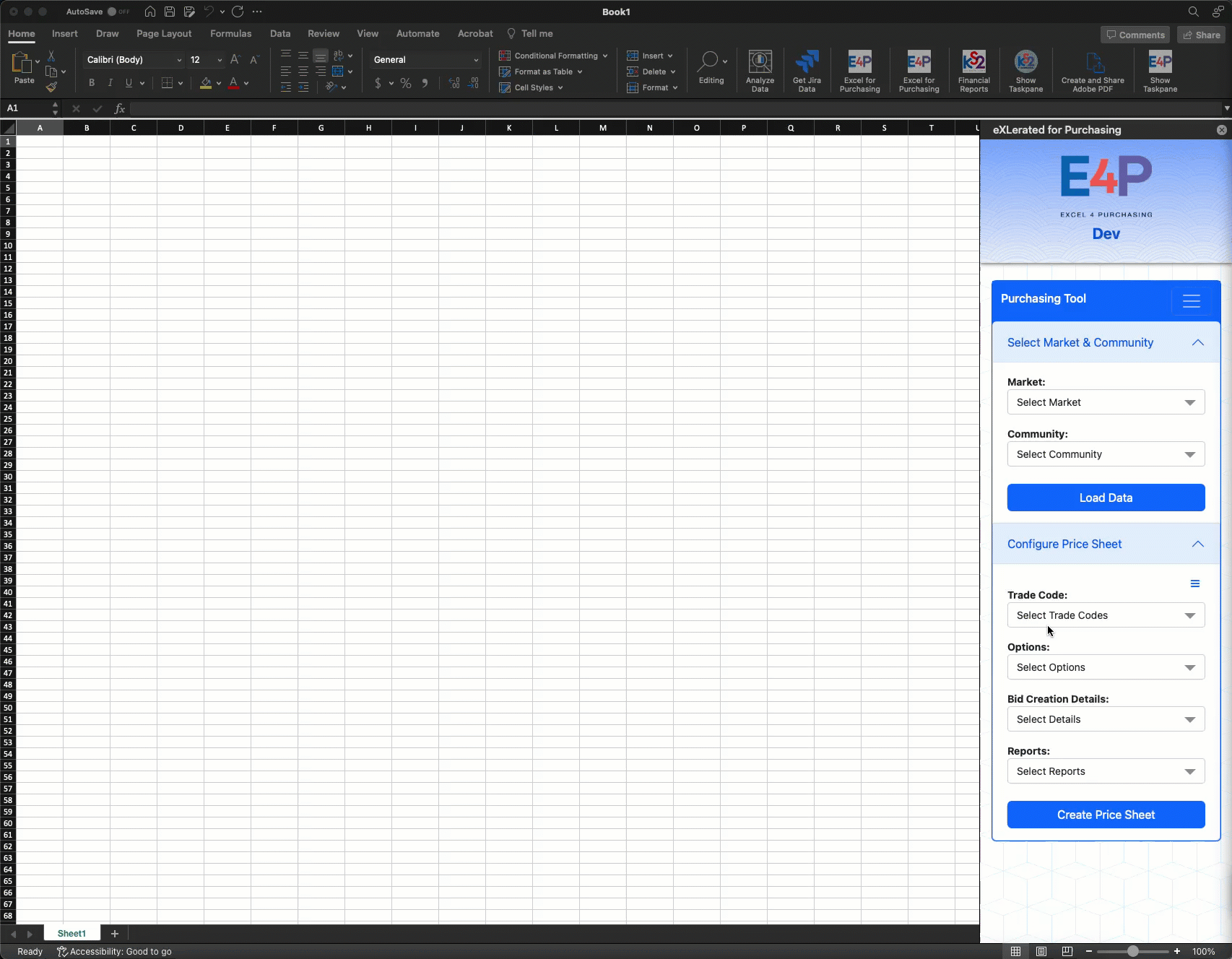This screenshot has height=959, width=1232.
Task: Click the zoom slider in status bar
Action: point(1132,951)
